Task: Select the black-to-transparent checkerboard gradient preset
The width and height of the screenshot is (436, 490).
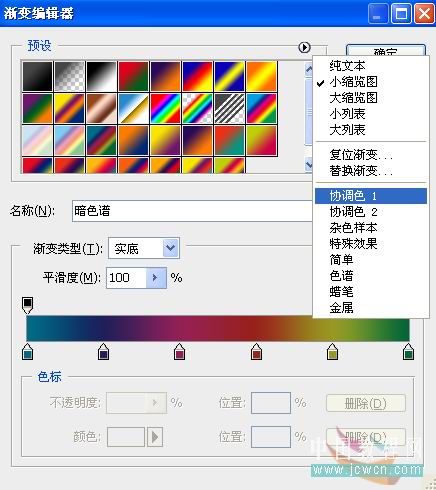Action: point(69,76)
